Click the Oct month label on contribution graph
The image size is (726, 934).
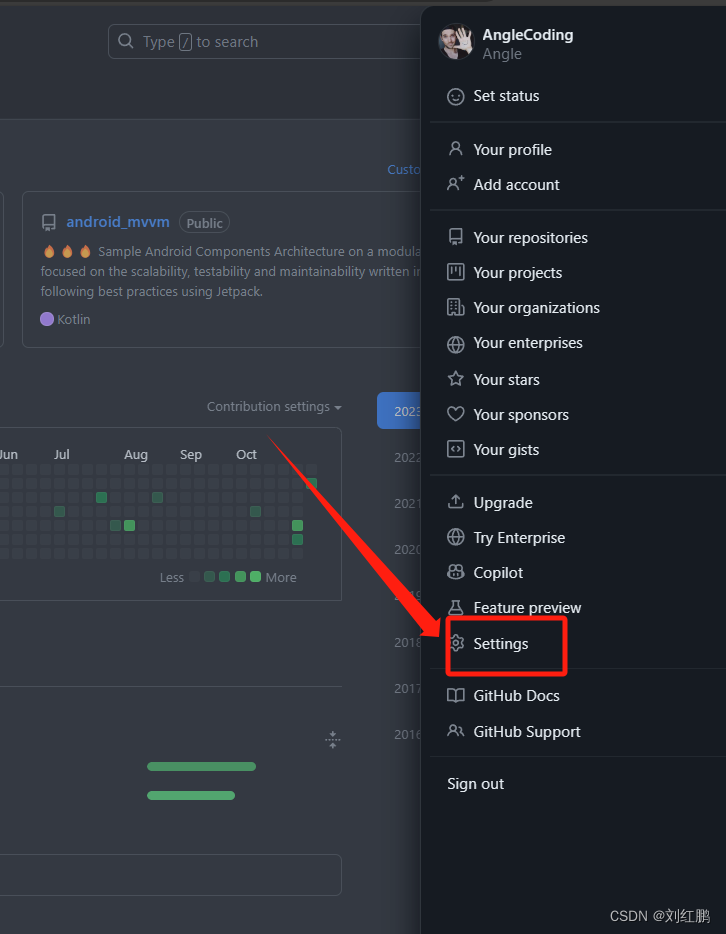pos(246,454)
